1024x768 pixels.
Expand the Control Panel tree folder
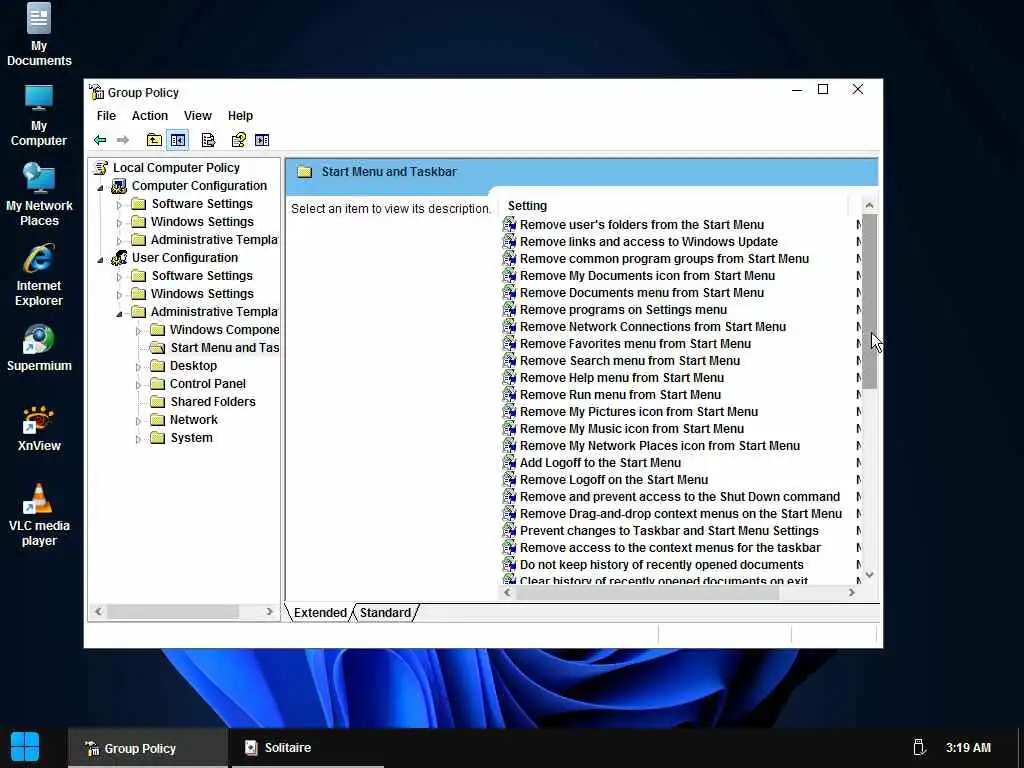click(x=138, y=385)
